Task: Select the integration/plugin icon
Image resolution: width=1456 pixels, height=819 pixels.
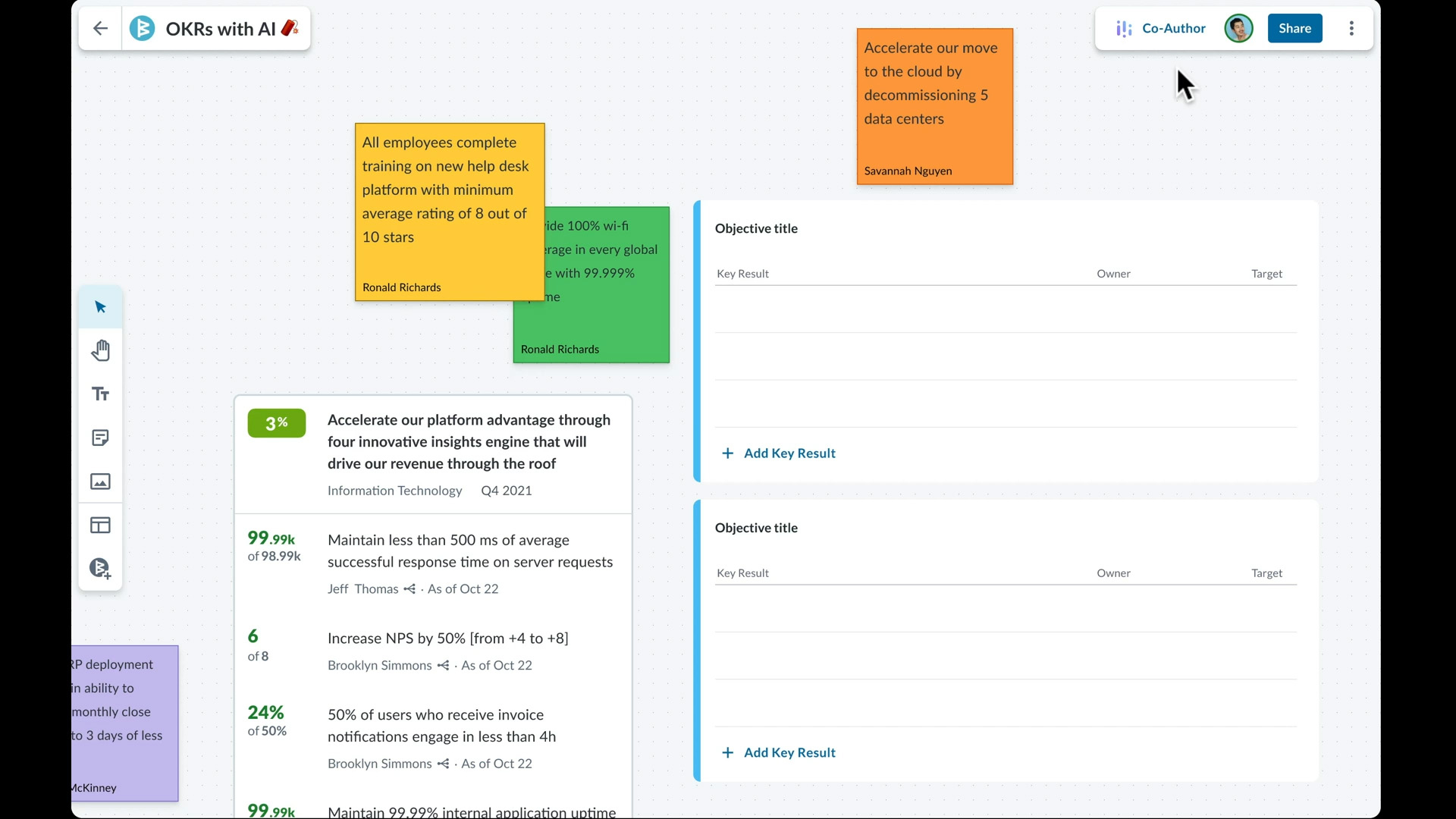Action: 99,569
